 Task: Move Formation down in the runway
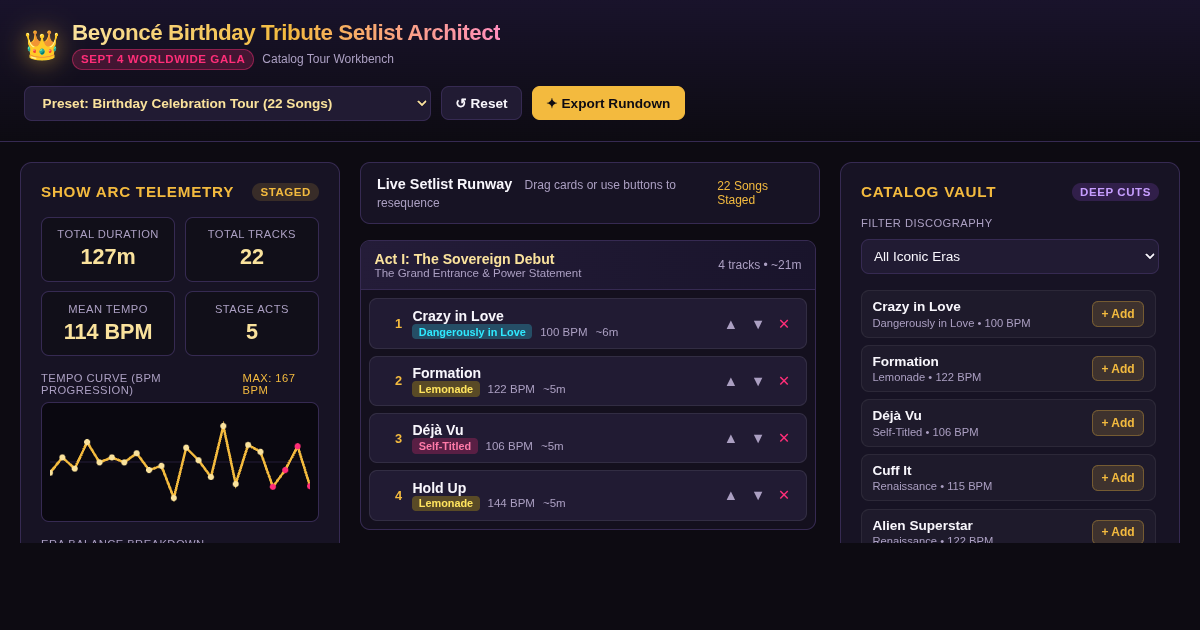[x=758, y=381]
